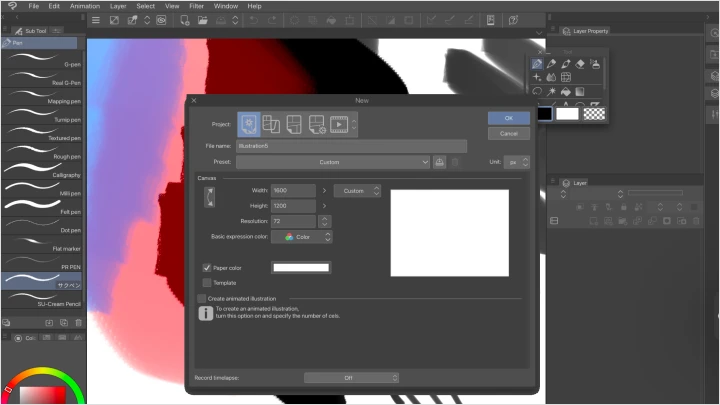Expand Width options arrow
Viewport: 720px width, 405px height.
(x=324, y=191)
